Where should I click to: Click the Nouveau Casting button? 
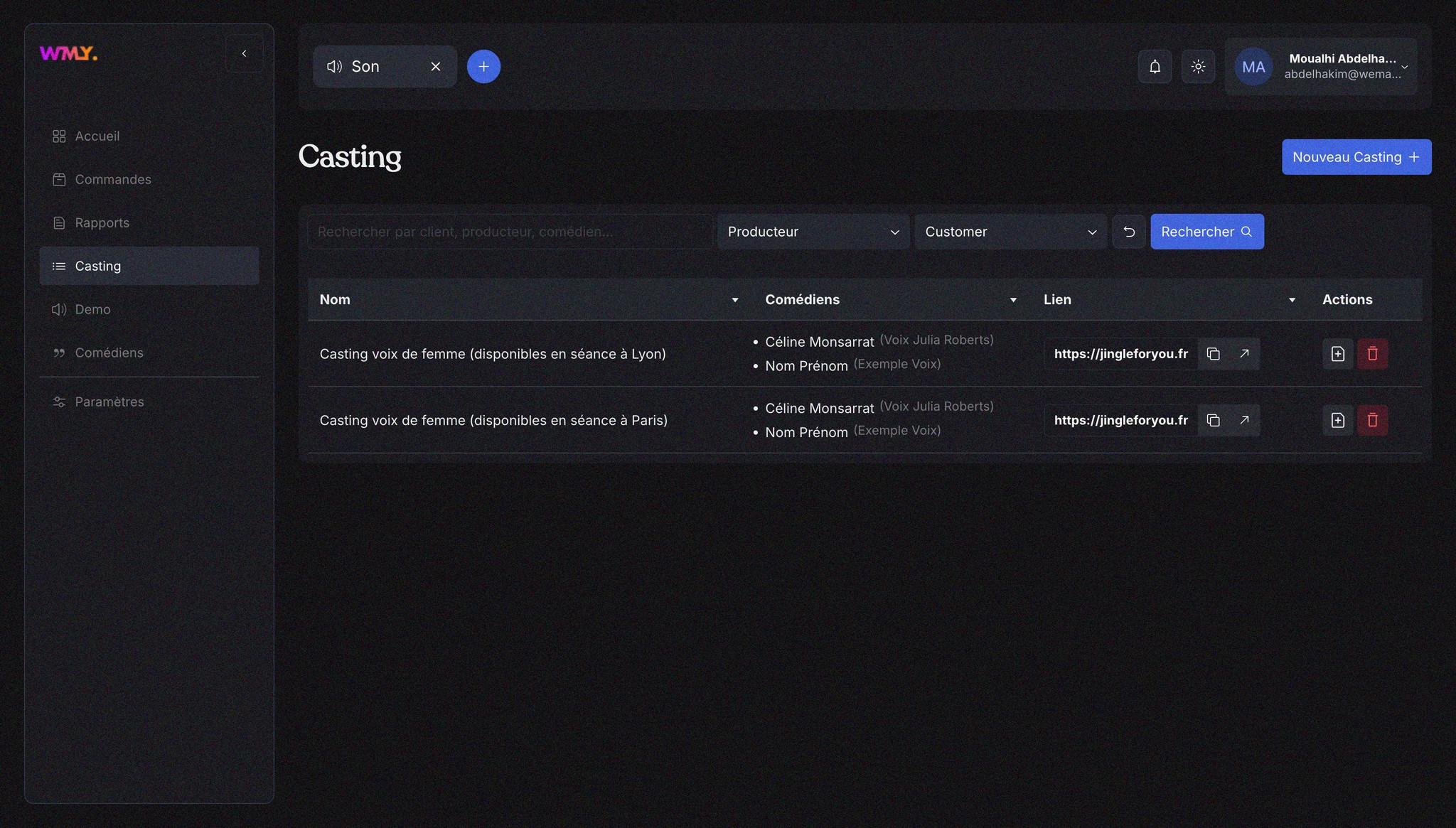(x=1356, y=157)
